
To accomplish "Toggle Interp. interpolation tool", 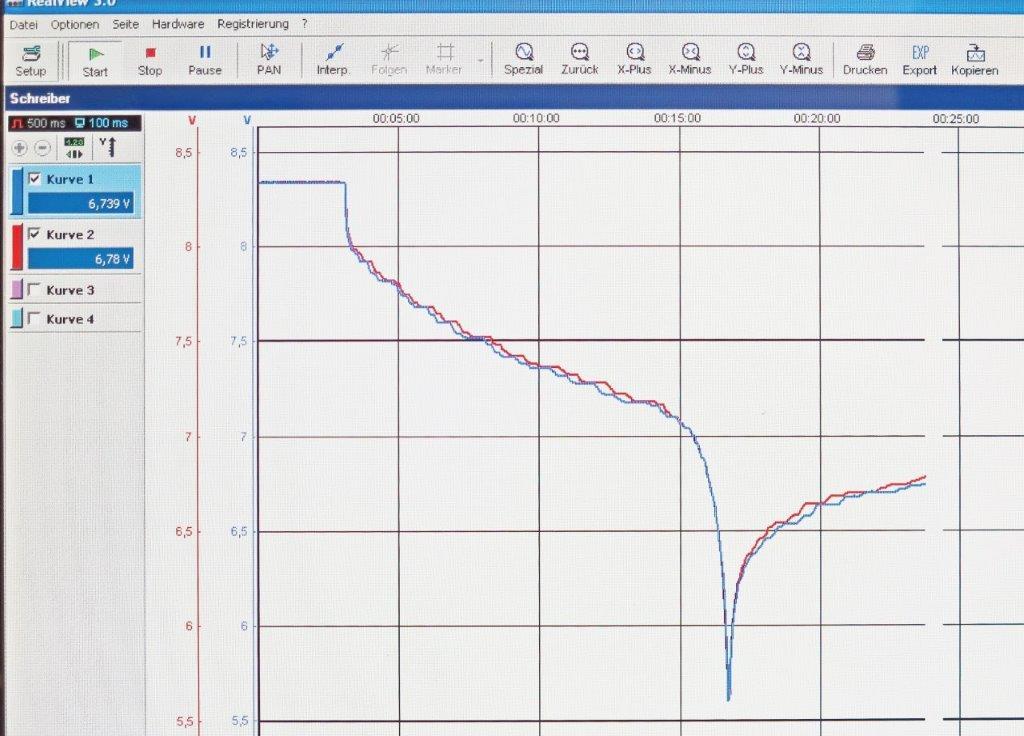I will click(x=333, y=59).
